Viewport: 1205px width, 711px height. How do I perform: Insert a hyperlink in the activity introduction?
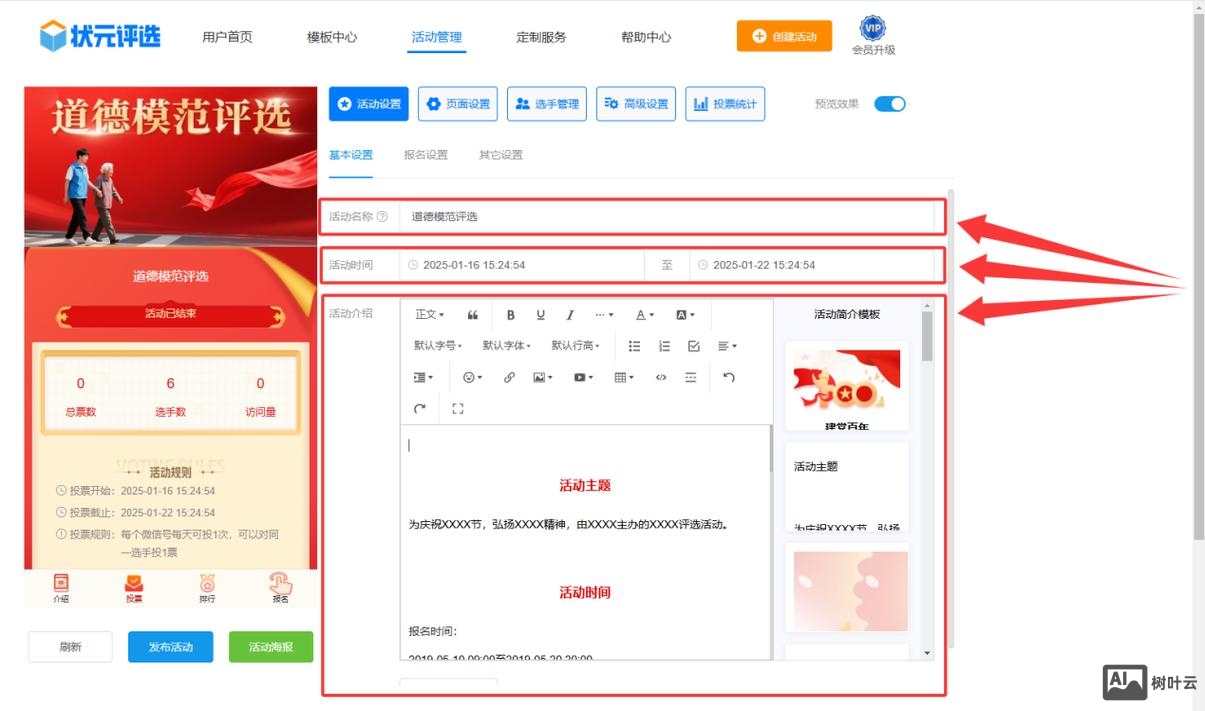[x=510, y=376]
